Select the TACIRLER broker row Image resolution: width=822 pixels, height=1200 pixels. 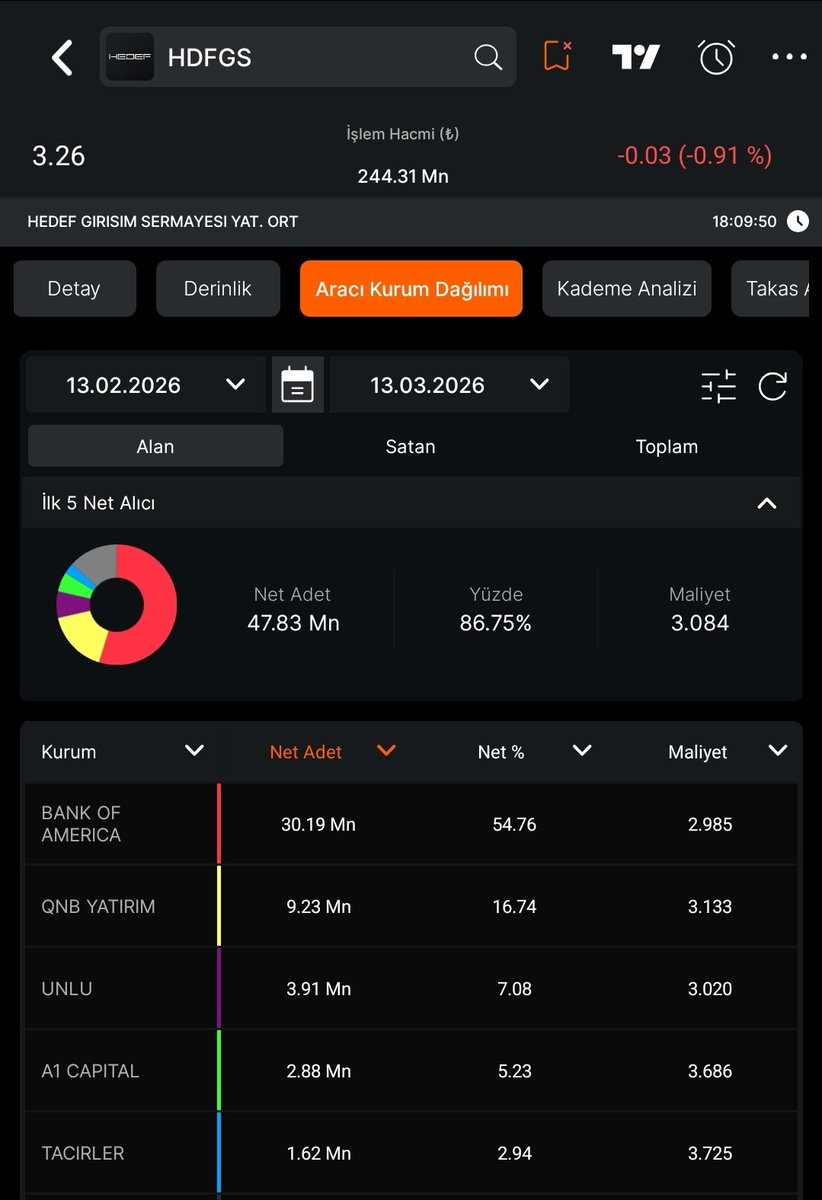411,1153
